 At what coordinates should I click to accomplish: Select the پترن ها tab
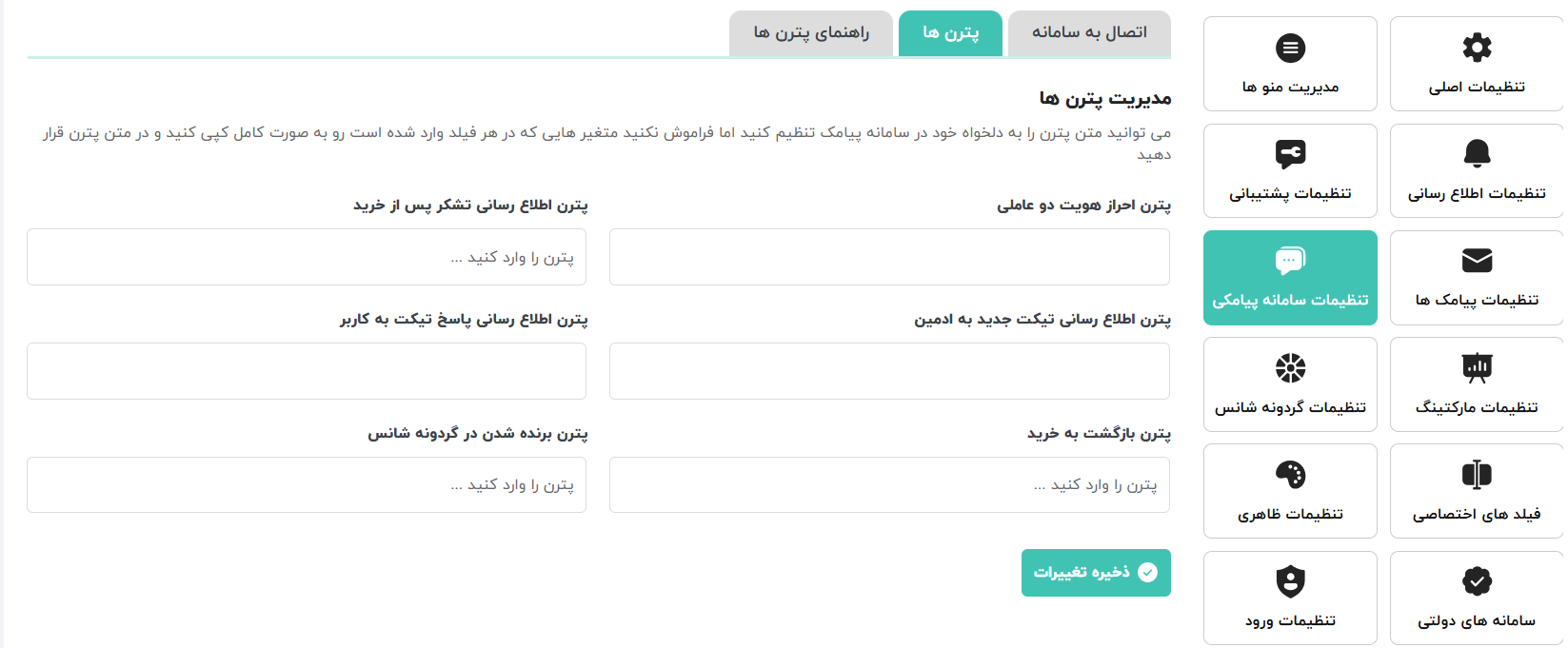click(950, 33)
